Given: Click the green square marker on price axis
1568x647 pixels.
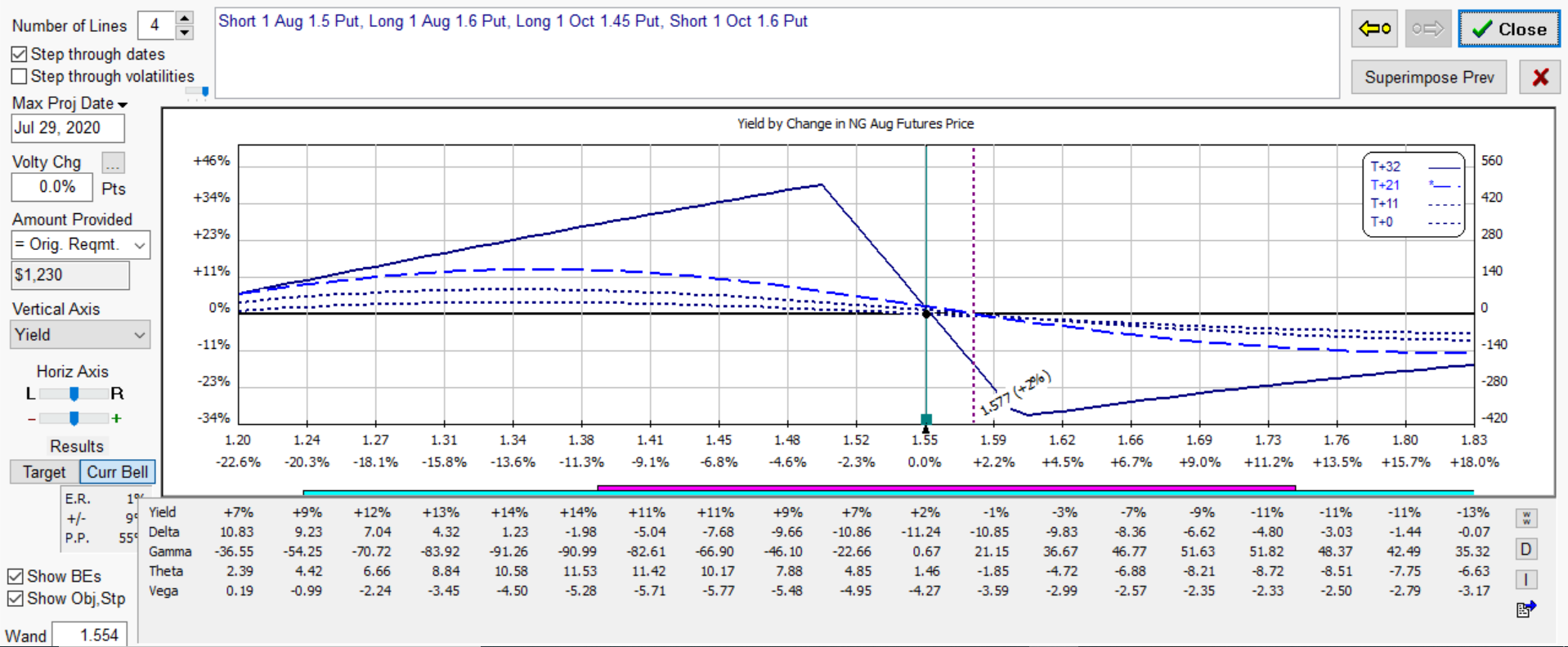Looking at the screenshot, I should pyautogui.click(x=926, y=419).
